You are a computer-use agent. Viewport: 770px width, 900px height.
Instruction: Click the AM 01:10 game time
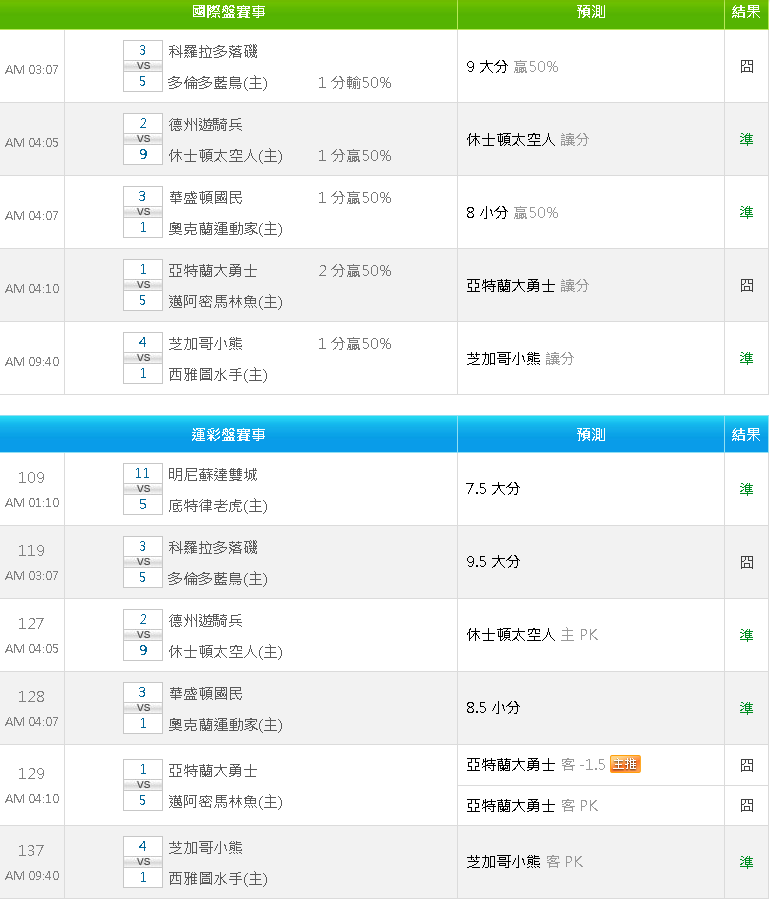(32, 502)
